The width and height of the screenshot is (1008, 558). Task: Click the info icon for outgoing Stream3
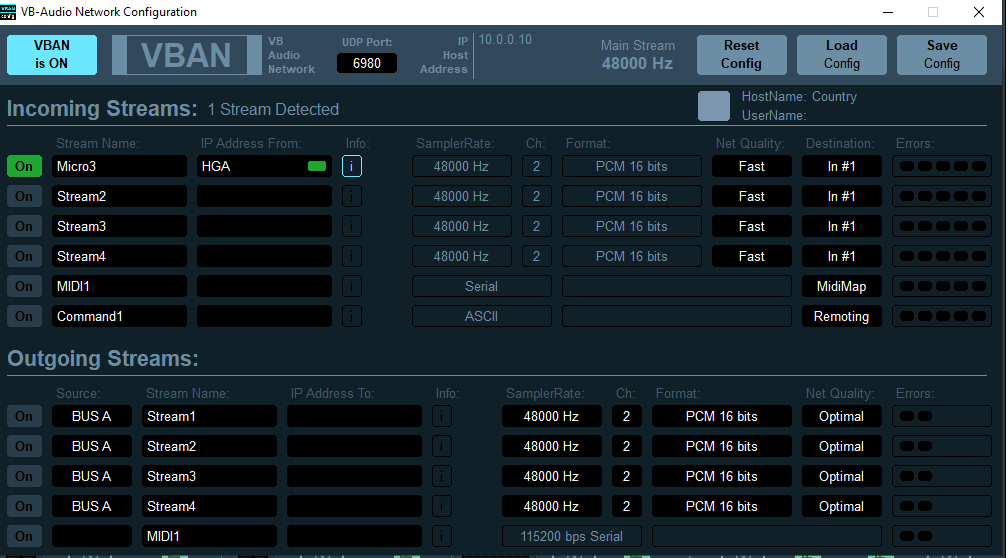[442, 476]
